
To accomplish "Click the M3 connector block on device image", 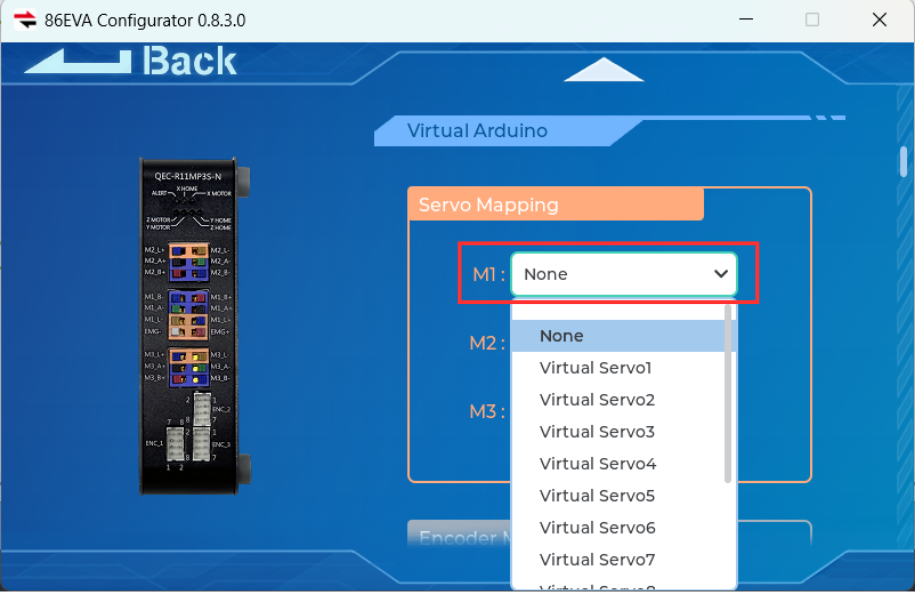I will pos(188,368).
